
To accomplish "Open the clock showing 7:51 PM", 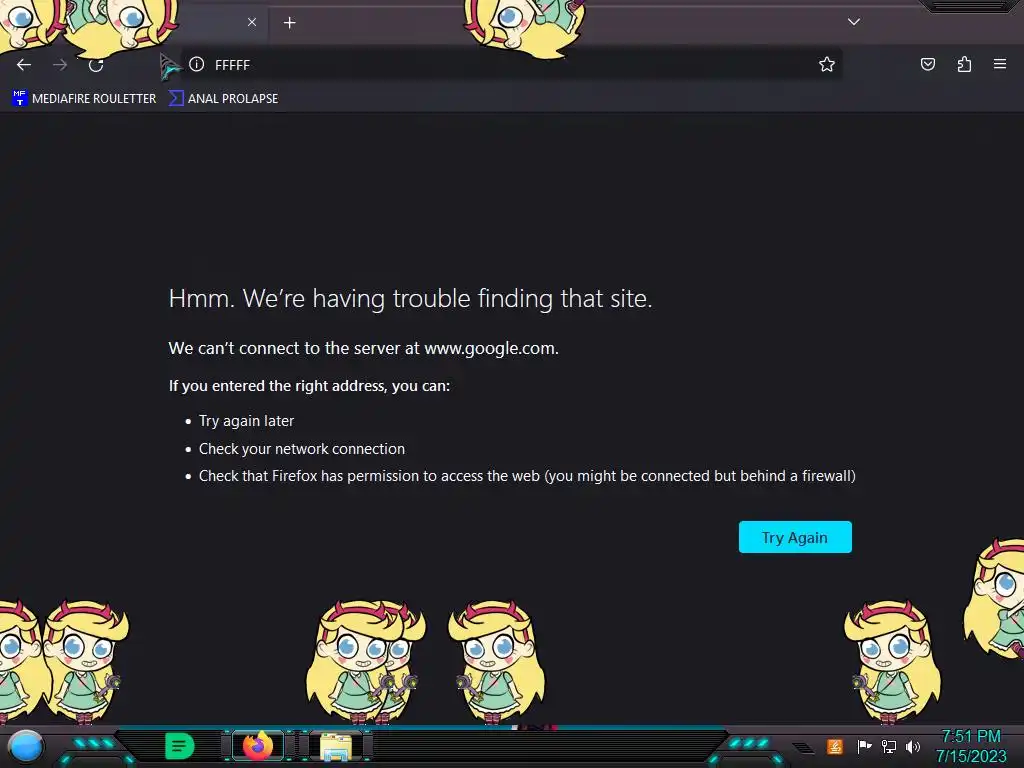I will coord(971,746).
